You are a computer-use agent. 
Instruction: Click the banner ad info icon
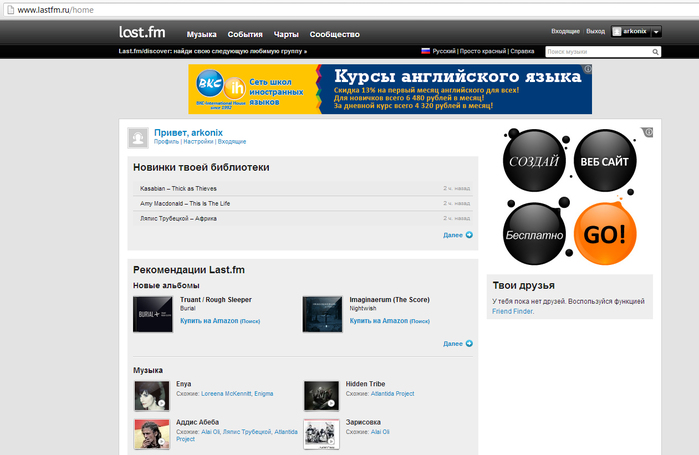click(588, 69)
